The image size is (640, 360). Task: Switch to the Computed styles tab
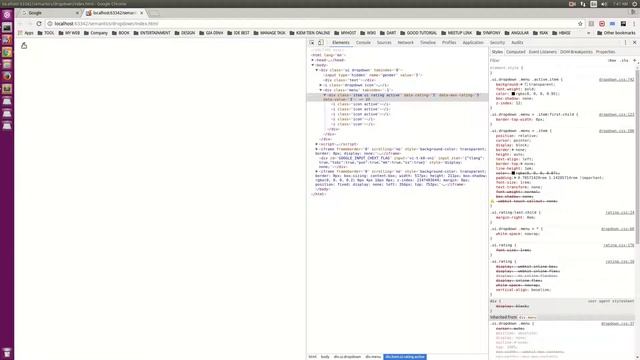pos(516,52)
